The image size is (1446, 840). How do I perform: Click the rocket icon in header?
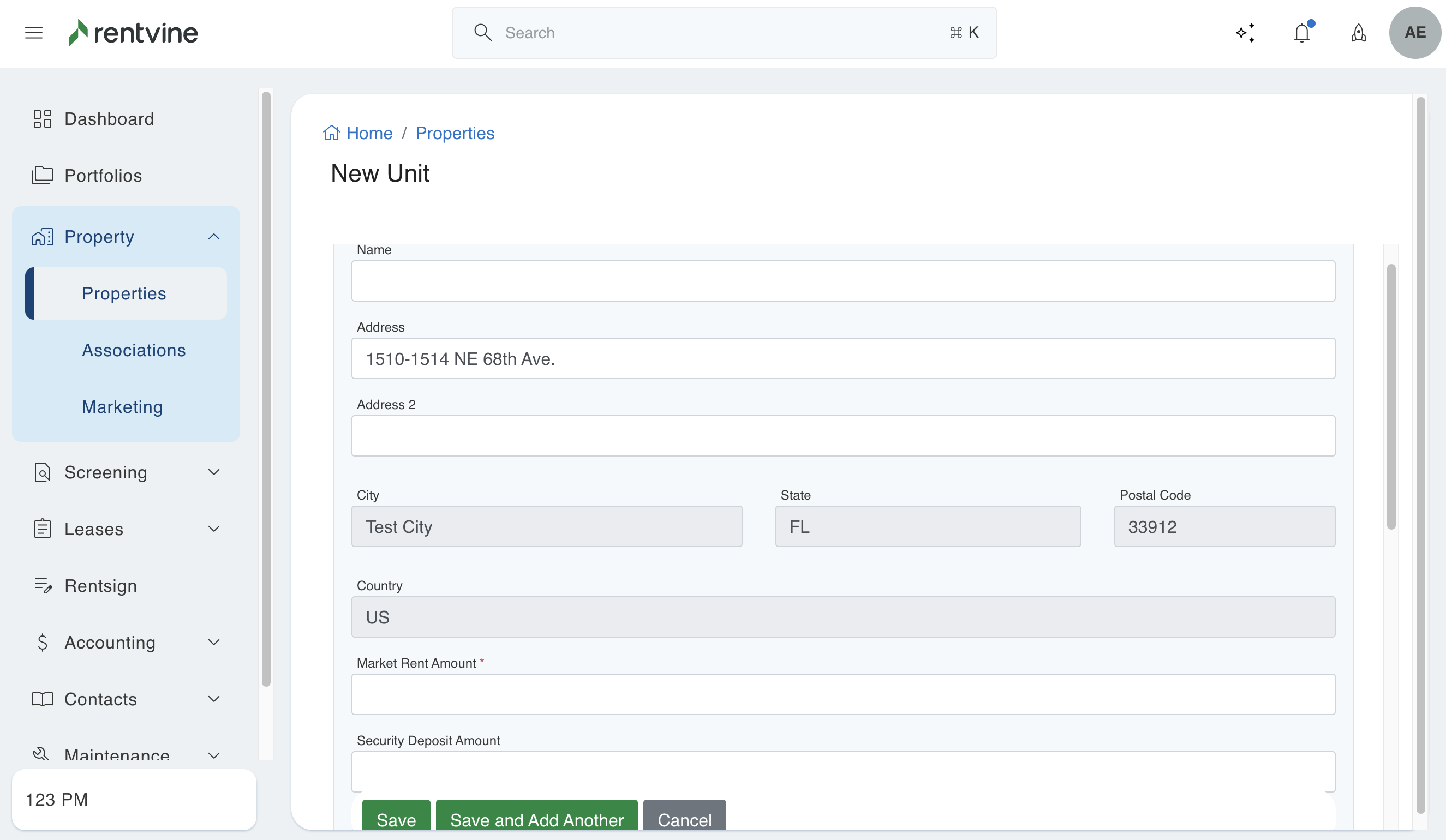(x=1358, y=33)
